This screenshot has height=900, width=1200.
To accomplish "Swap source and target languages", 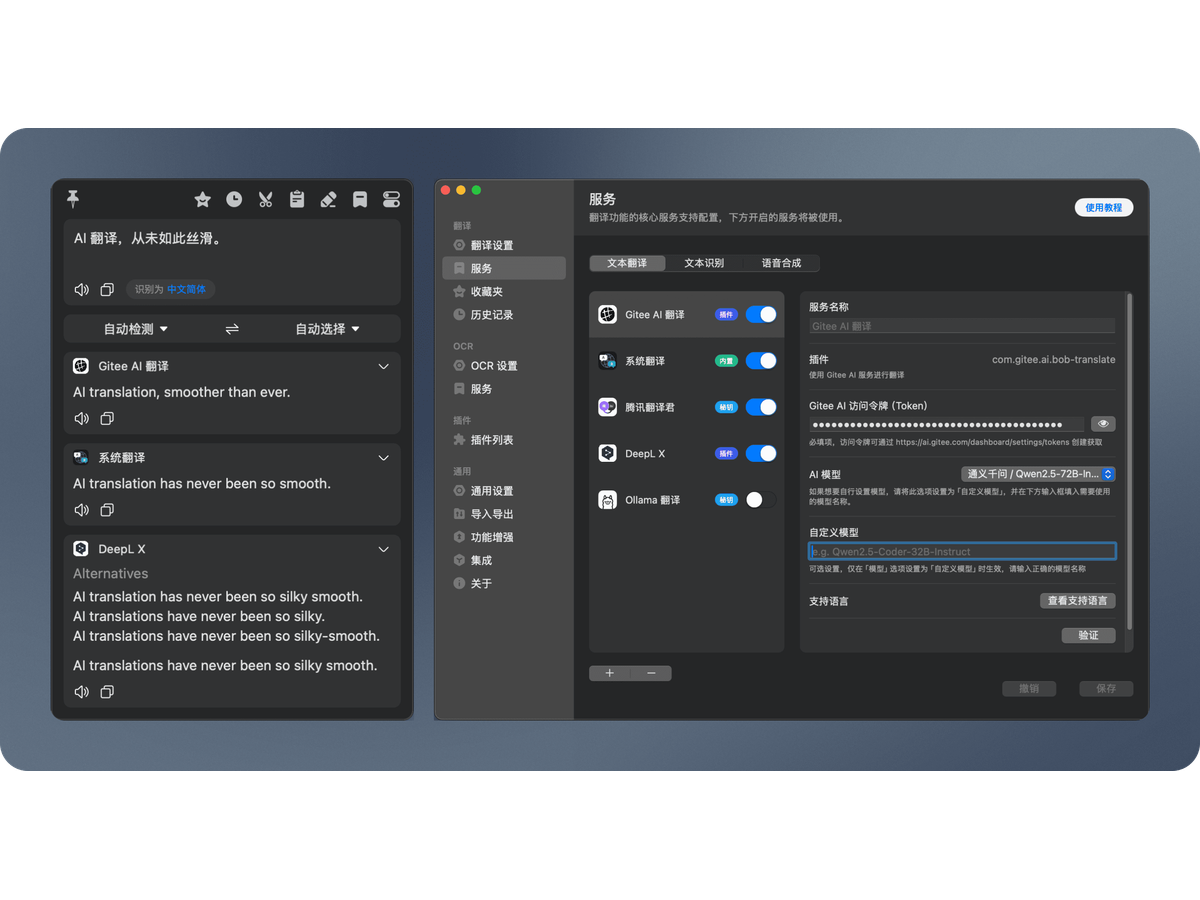I will (x=232, y=329).
